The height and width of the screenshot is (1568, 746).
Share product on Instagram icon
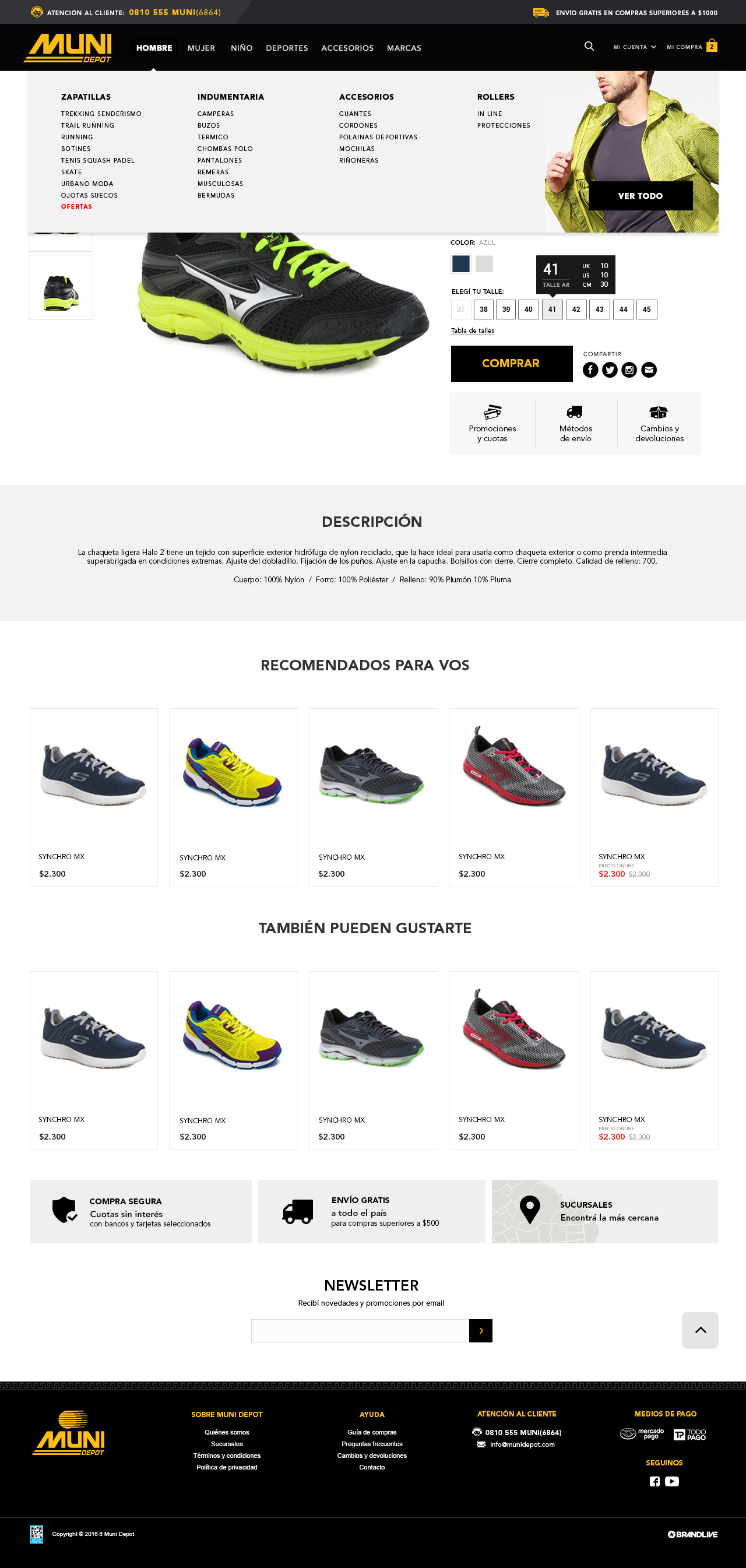[629, 370]
